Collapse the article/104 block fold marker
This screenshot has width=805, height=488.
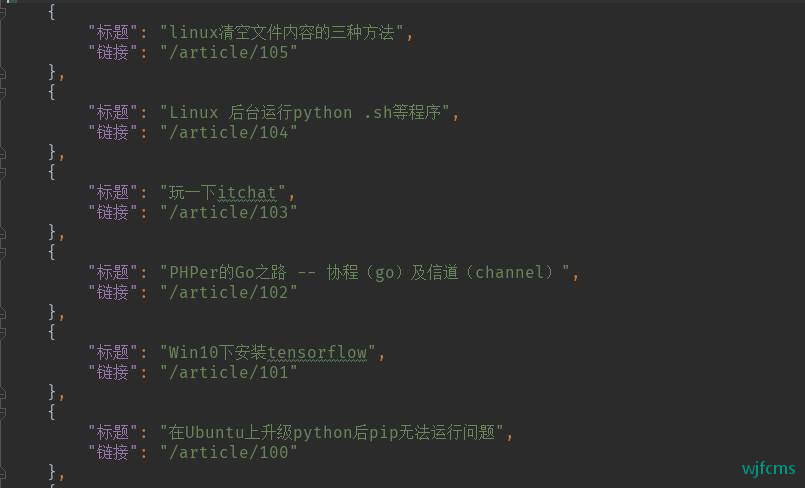pyautogui.click(x=2, y=92)
